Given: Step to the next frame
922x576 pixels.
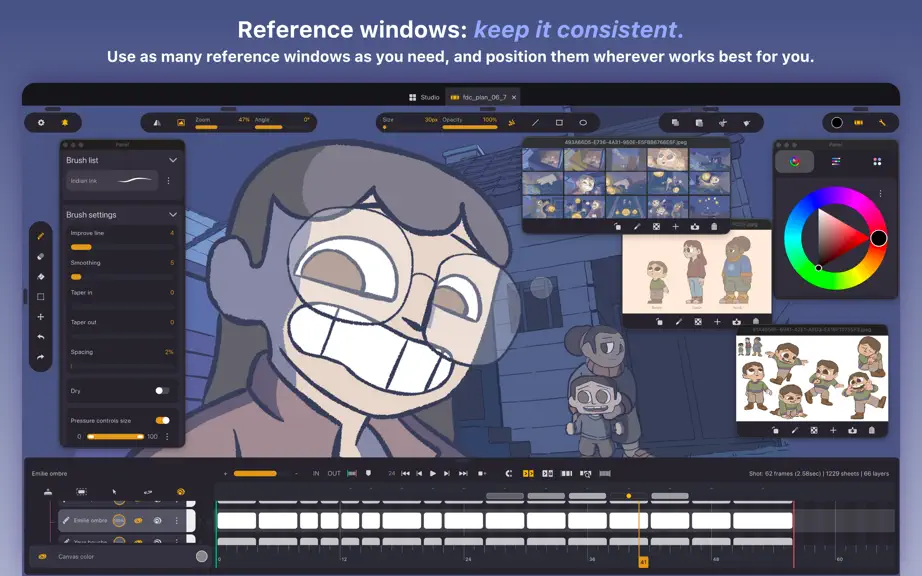Looking at the screenshot, I should (447, 474).
